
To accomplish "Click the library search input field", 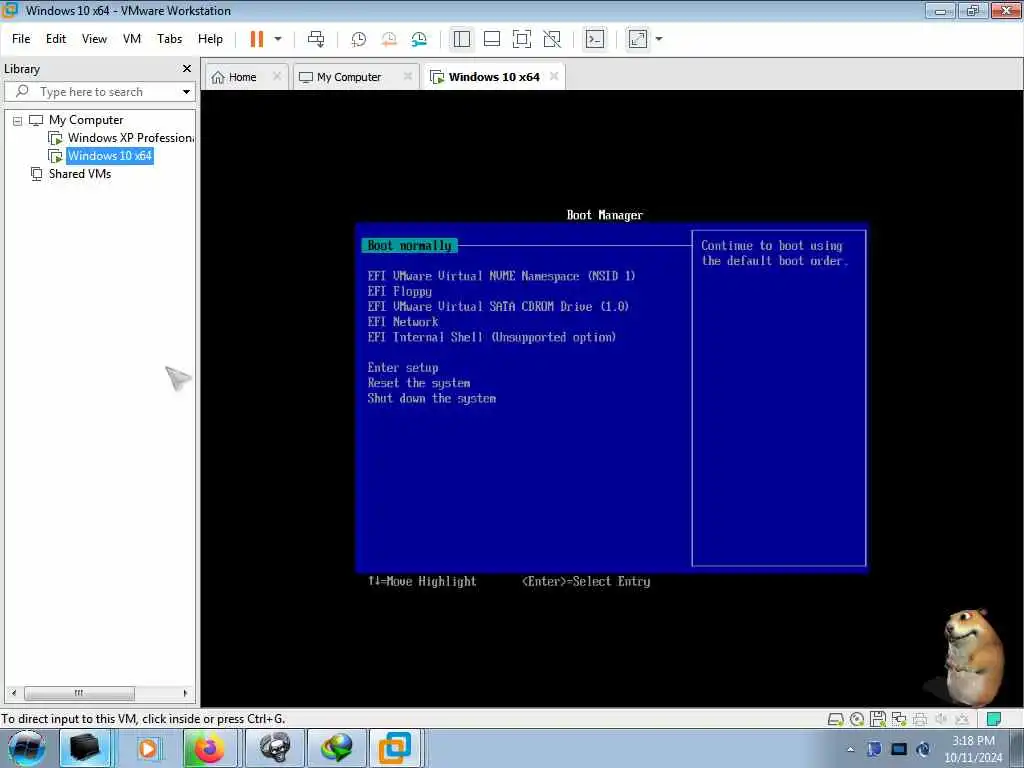I will [91, 91].
